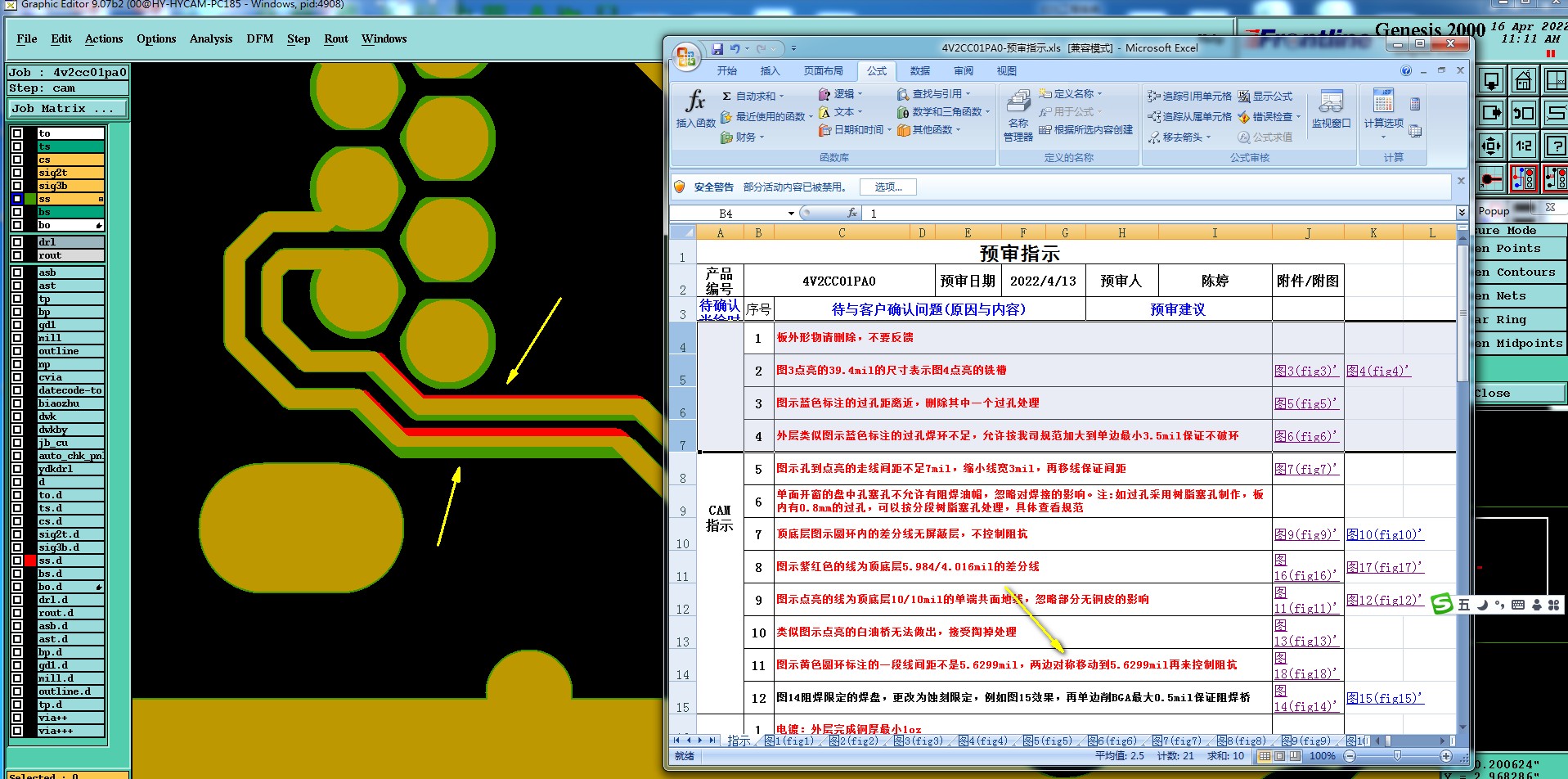This screenshot has width=1568, height=779.
Task: Toggle checkbox for layer 'to'
Action: tap(17, 133)
